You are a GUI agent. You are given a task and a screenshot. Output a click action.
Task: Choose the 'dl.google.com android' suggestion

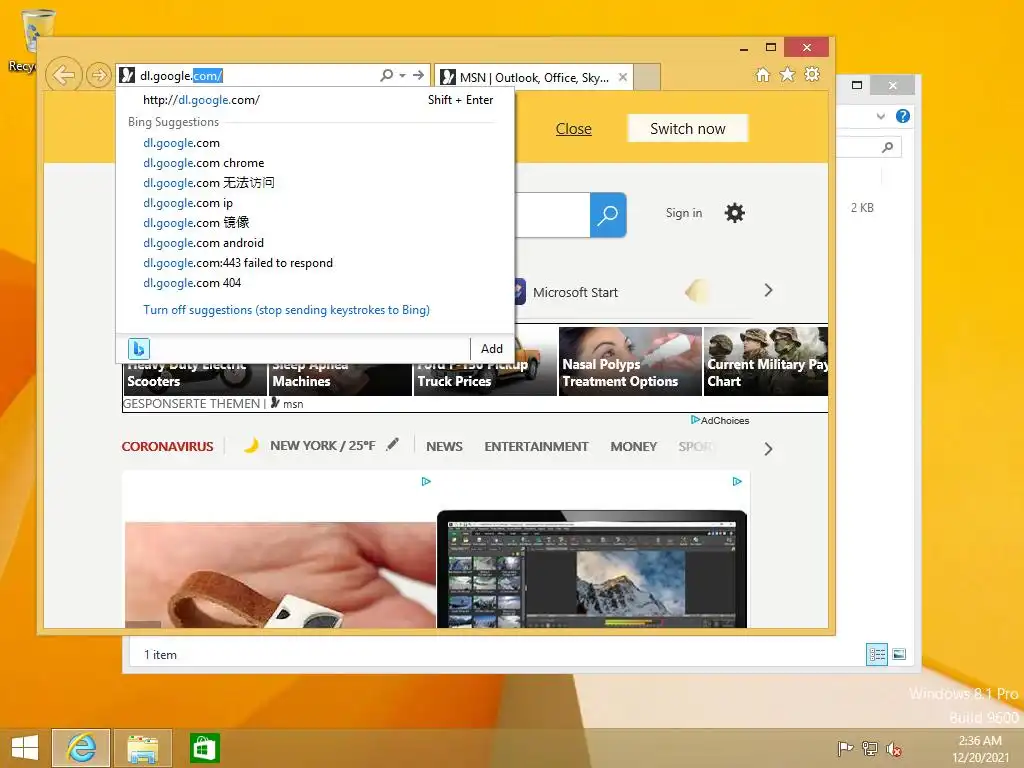point(204,243)
